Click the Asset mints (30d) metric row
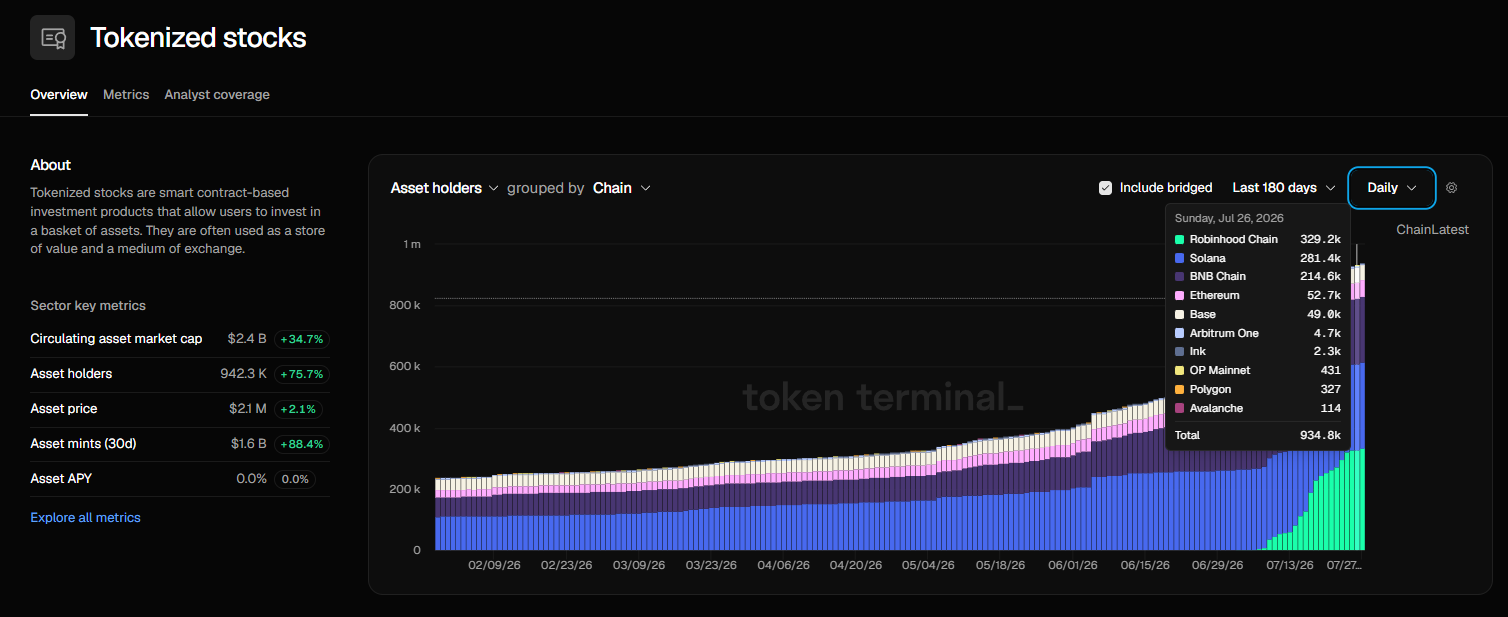Viewport: 1508px width, 617px height. [180, 444]
